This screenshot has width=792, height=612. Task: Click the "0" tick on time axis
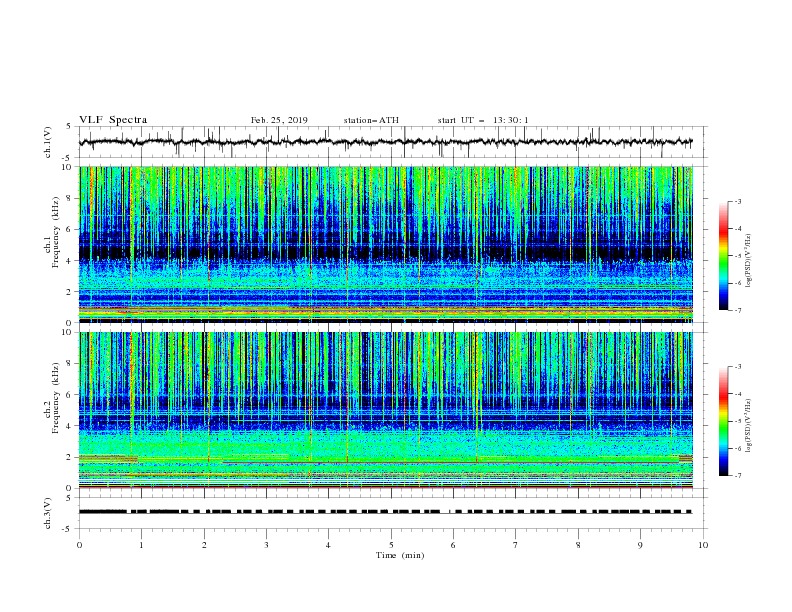[79, 545]
